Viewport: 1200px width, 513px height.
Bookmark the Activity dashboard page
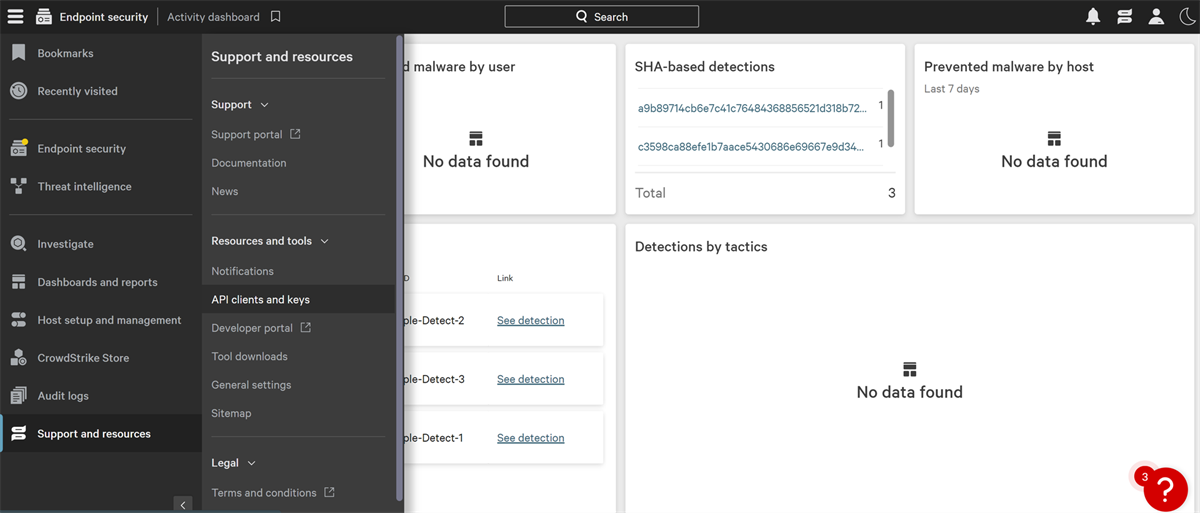[x=276, y=17]
